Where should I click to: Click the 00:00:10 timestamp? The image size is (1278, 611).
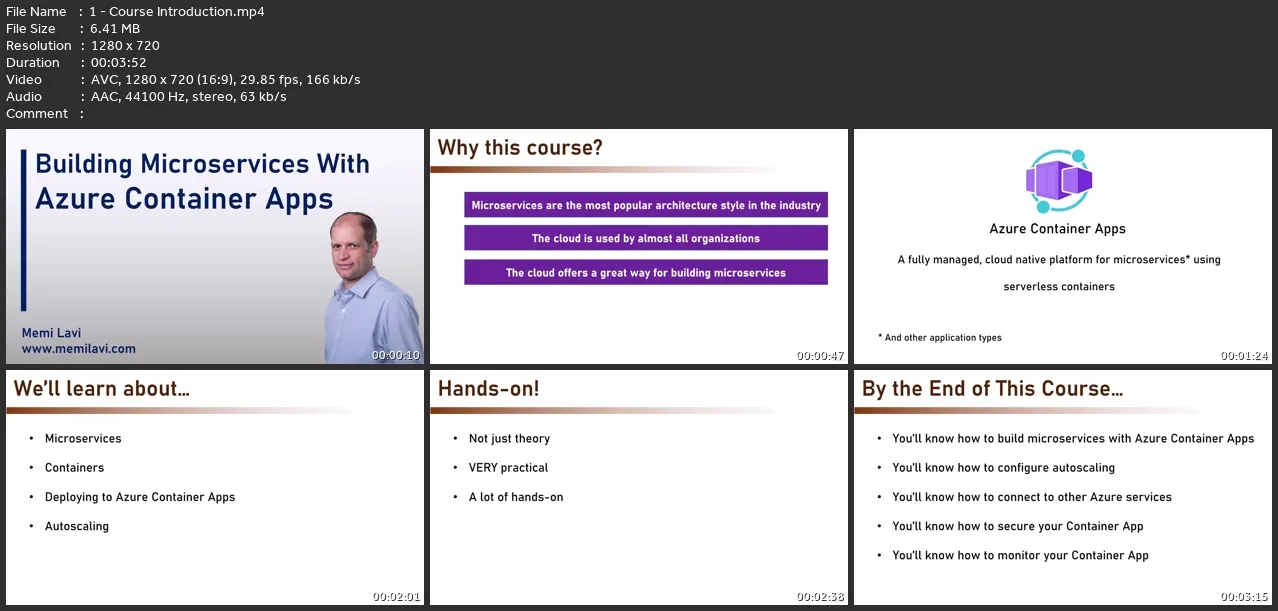coord(396,355)
